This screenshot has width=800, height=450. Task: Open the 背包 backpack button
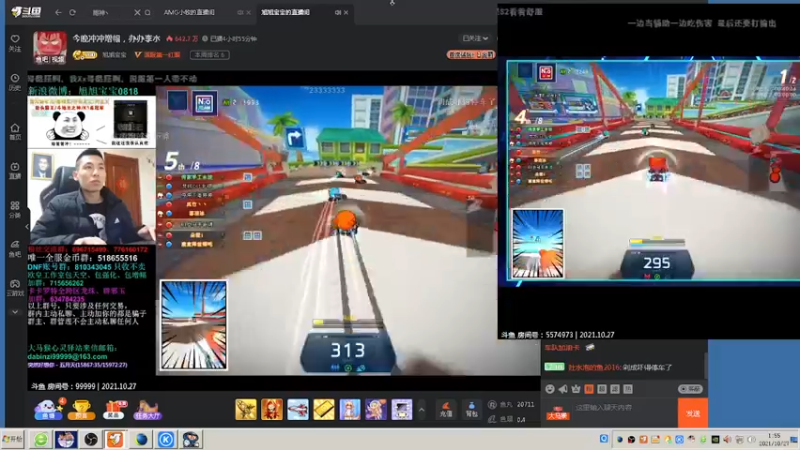tap(472, 410)
